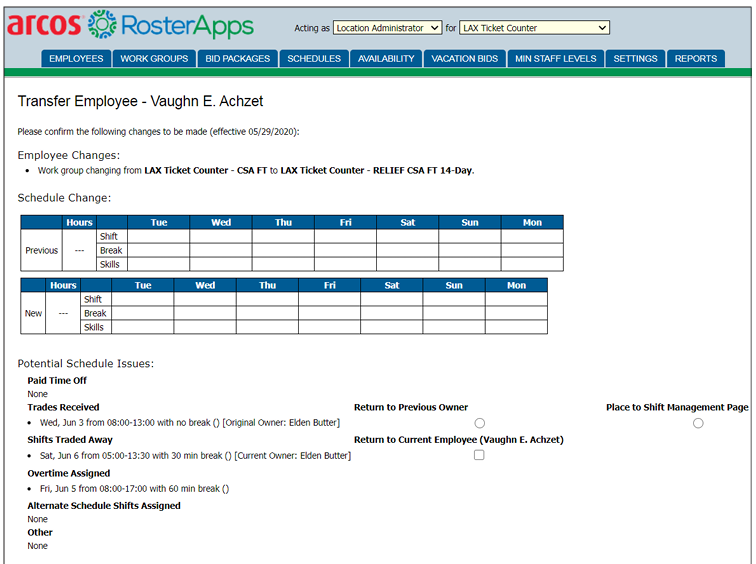Click the Previous schedule Sun skills cell
Screen dimensions: 756x564
469,265
